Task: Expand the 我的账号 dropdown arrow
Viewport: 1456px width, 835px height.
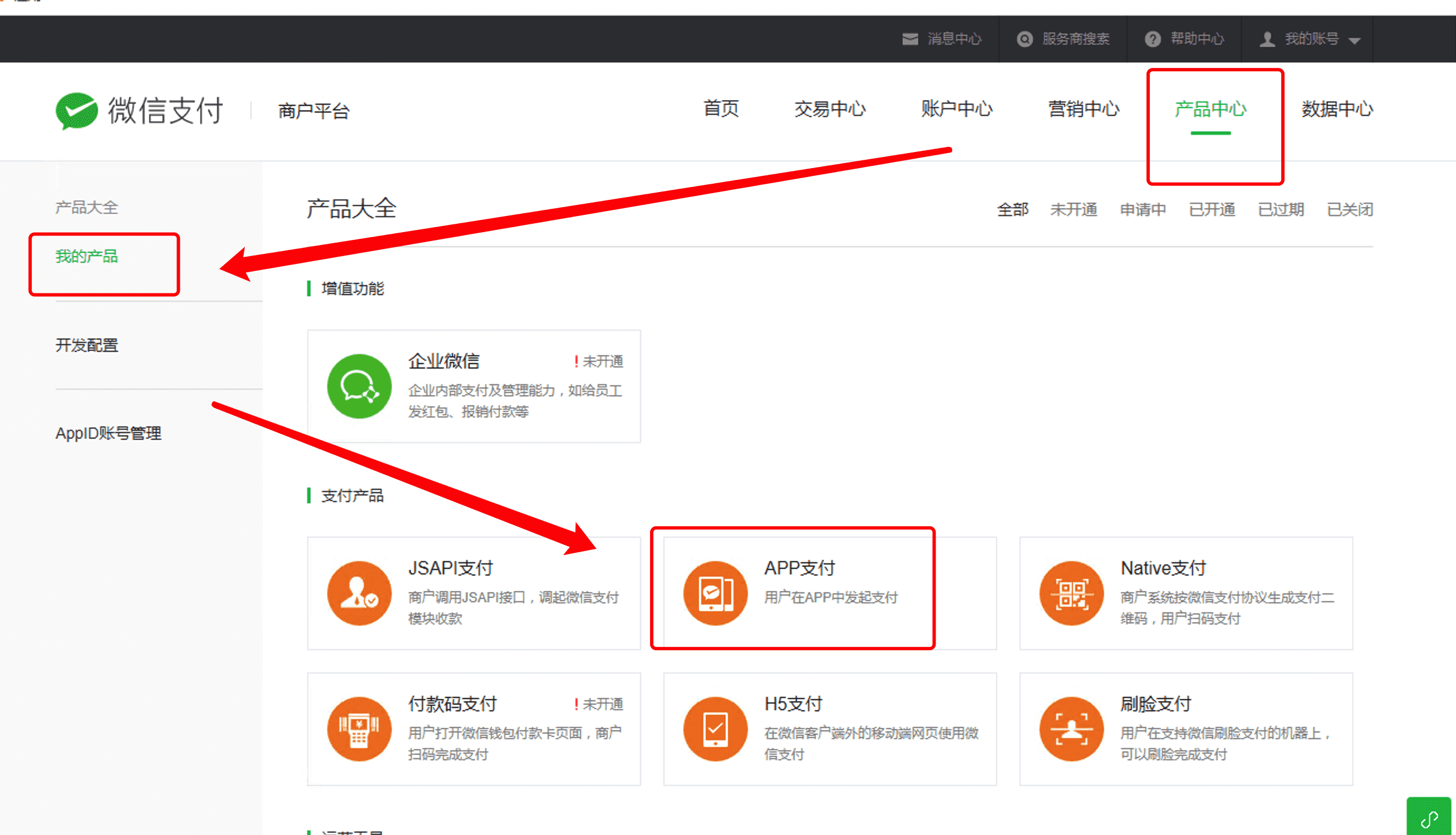Action: click(x=1355, y=41)
